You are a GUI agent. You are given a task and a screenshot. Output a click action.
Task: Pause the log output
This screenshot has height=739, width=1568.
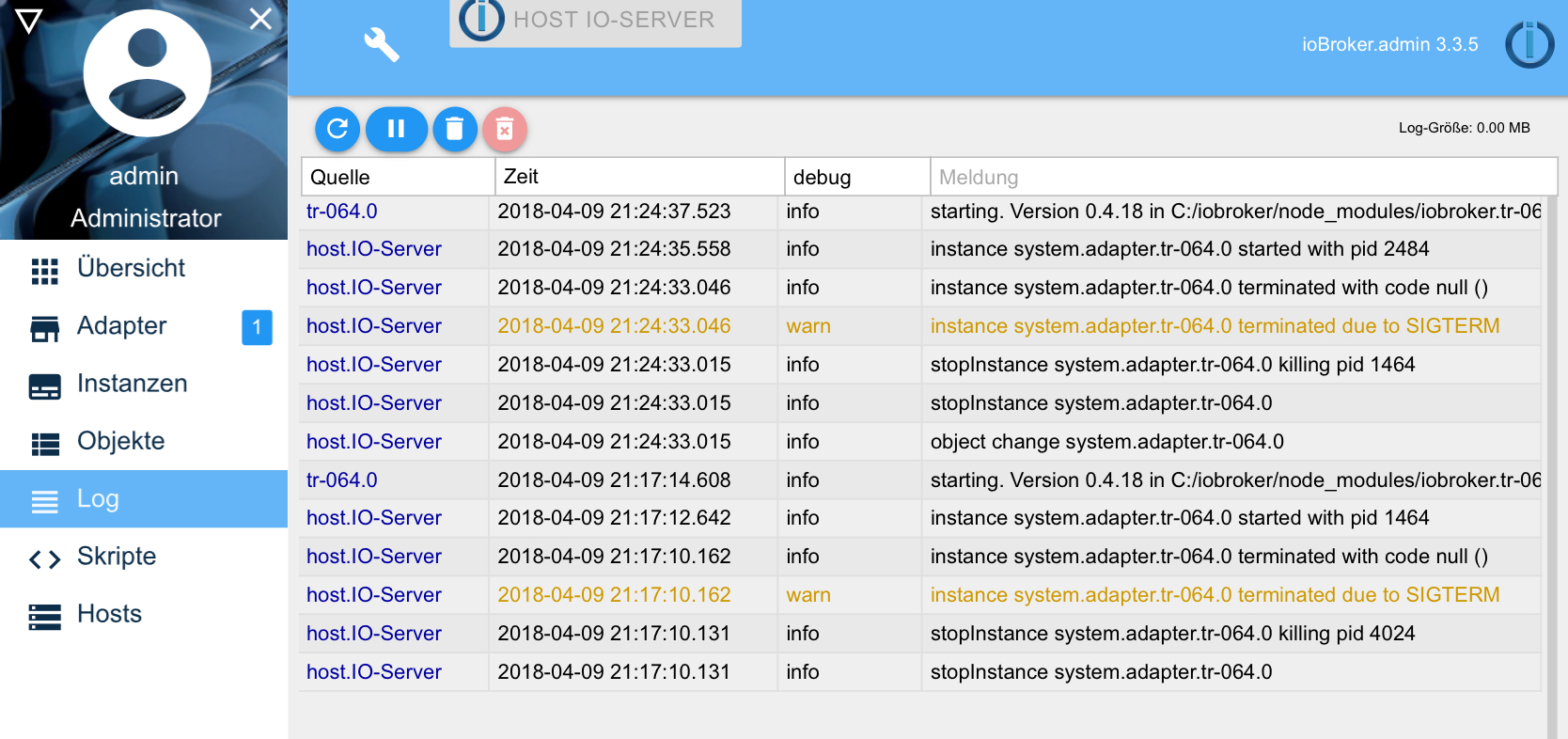click(396, 129)
